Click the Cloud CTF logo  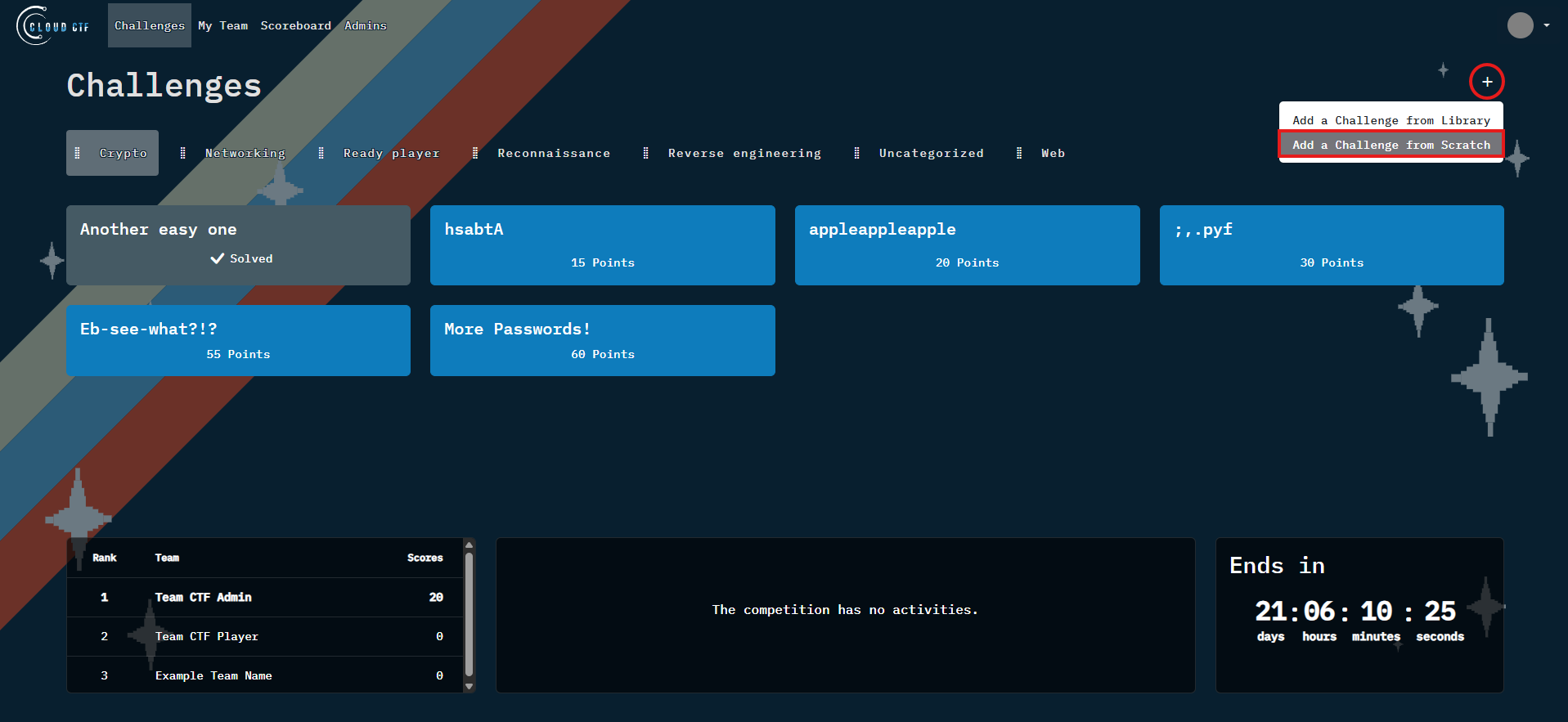(x=53, y=25)
